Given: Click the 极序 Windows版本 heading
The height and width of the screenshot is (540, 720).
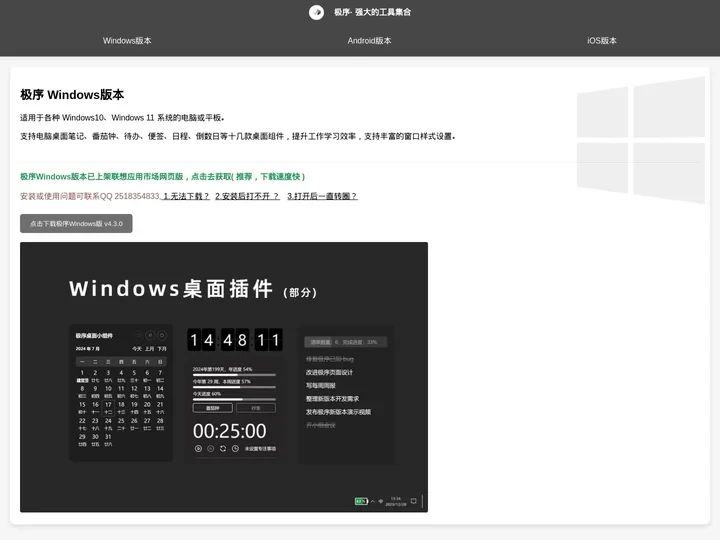Looking at the screenshot, I should [x=72, y=95].
